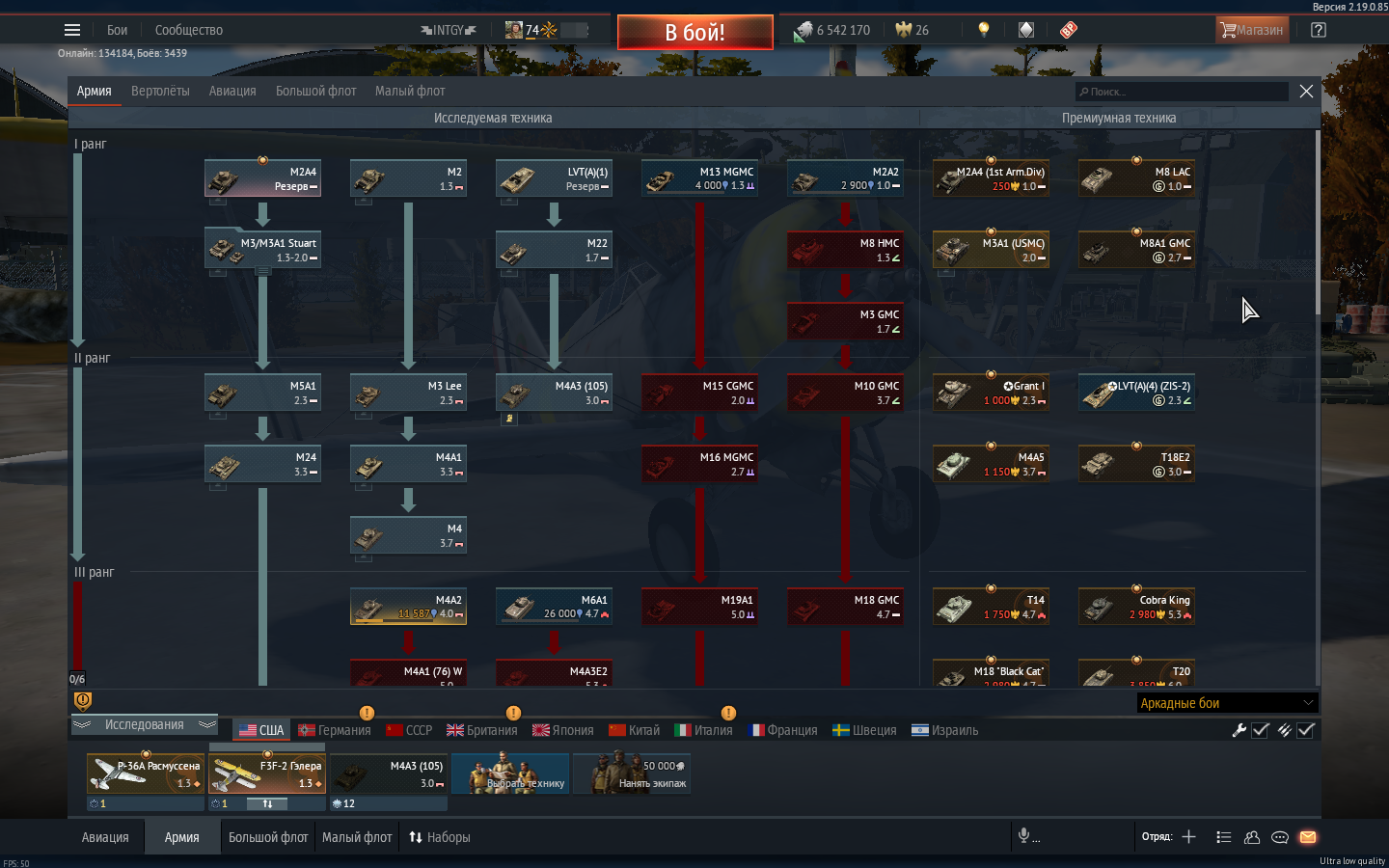Add squad member with plus icon
Viewport: 1389px width, 868px height.
pos(1188,837)
